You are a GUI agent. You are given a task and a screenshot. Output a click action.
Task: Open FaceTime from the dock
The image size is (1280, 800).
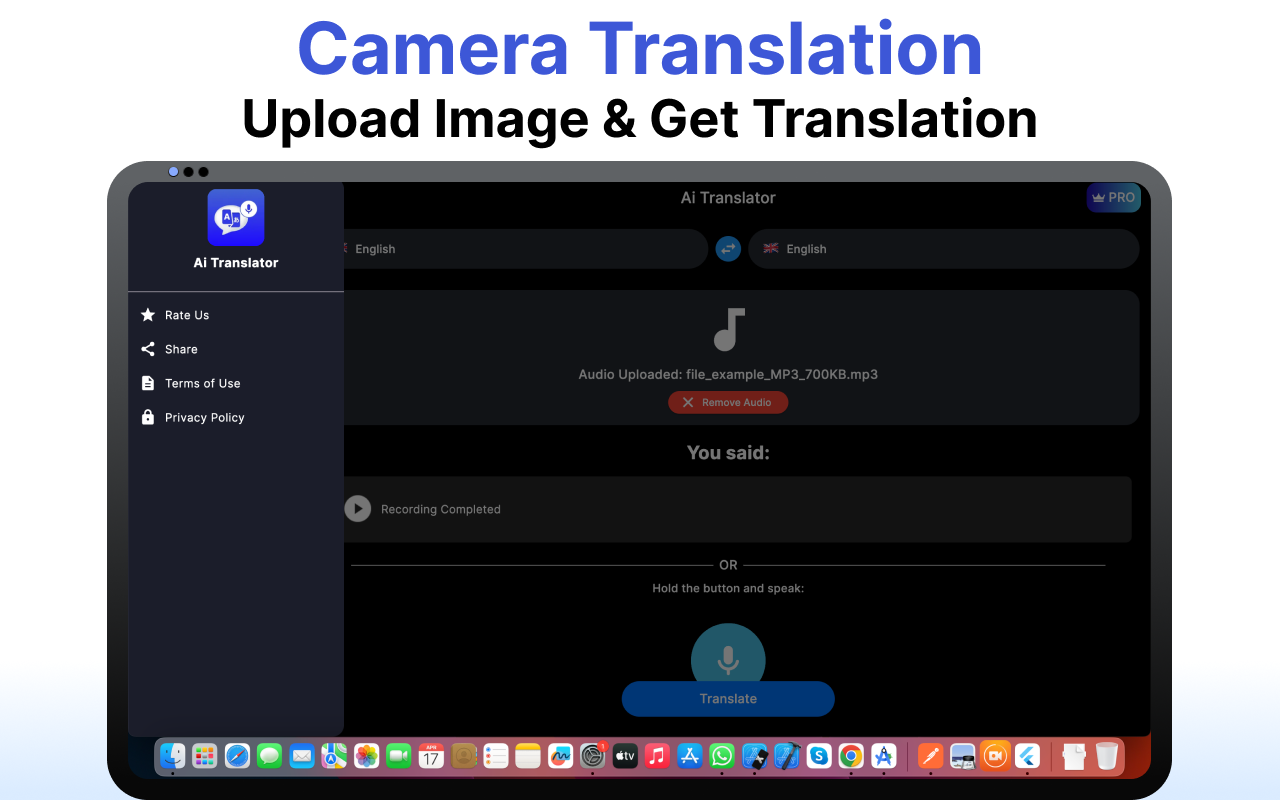click(399, 756)
